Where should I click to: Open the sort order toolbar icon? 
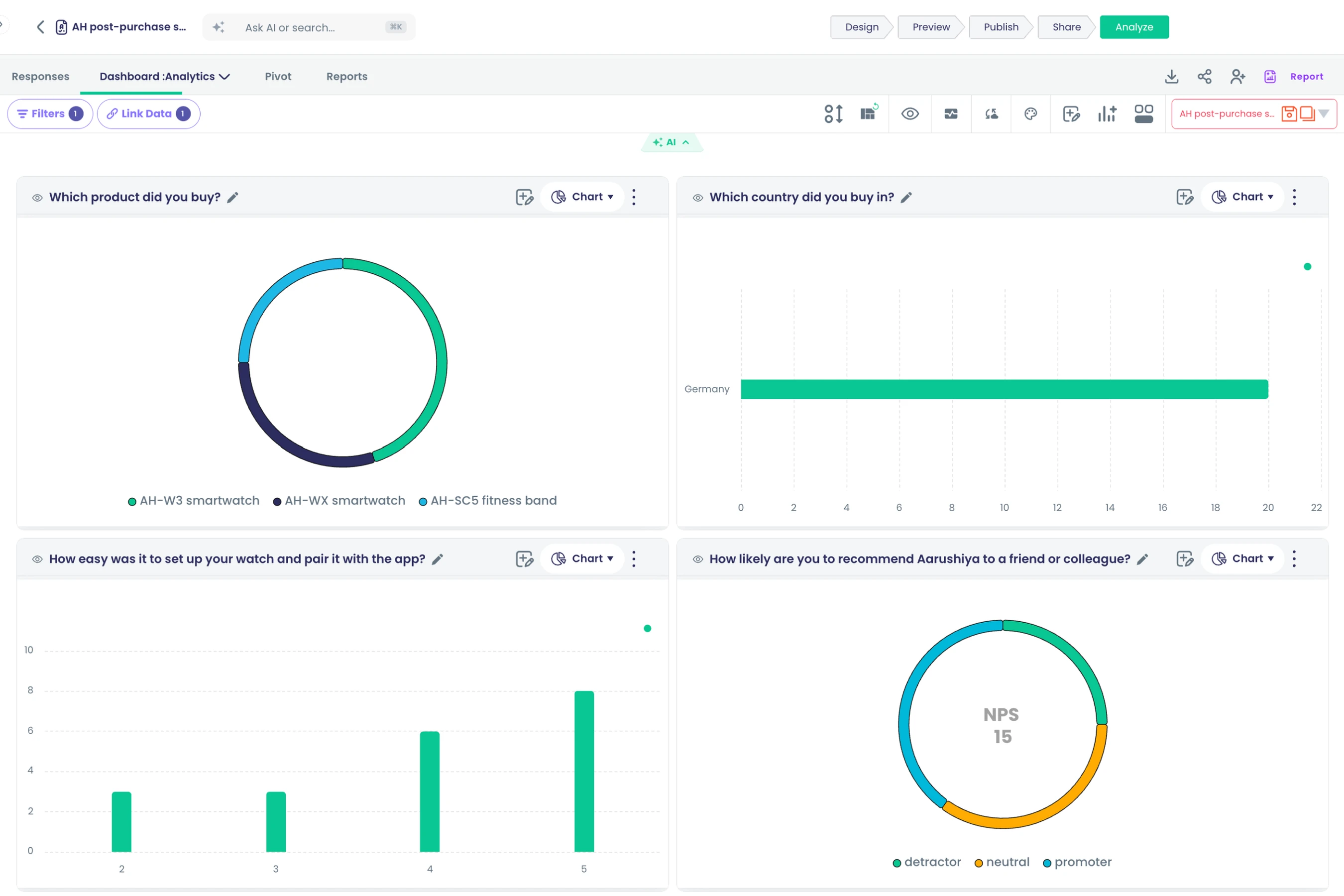click(x=833, y=113)
